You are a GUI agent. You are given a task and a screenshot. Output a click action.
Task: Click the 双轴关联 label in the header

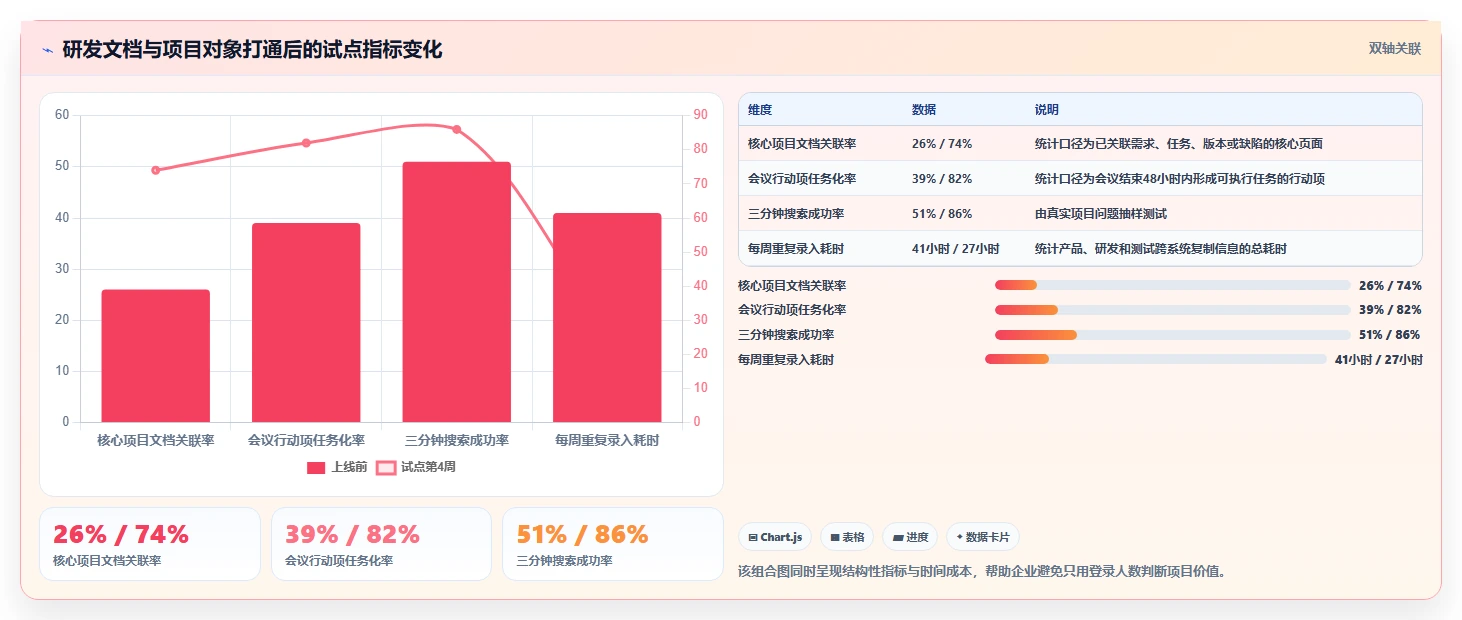pyautogui.click(x=1395, y=48)
